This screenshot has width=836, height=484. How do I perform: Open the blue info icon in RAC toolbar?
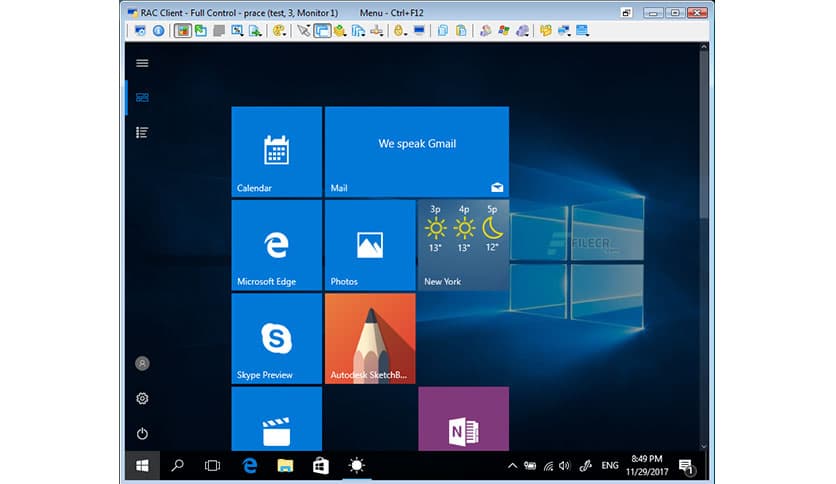158,31
